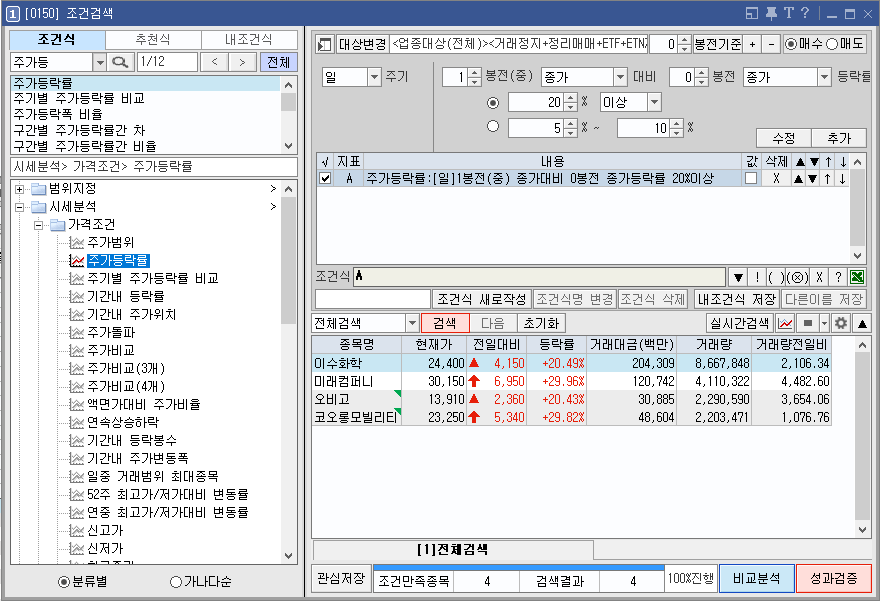880x601 pixels.
Task: Increase the 1봉전 stepper value
Action: 474,73
